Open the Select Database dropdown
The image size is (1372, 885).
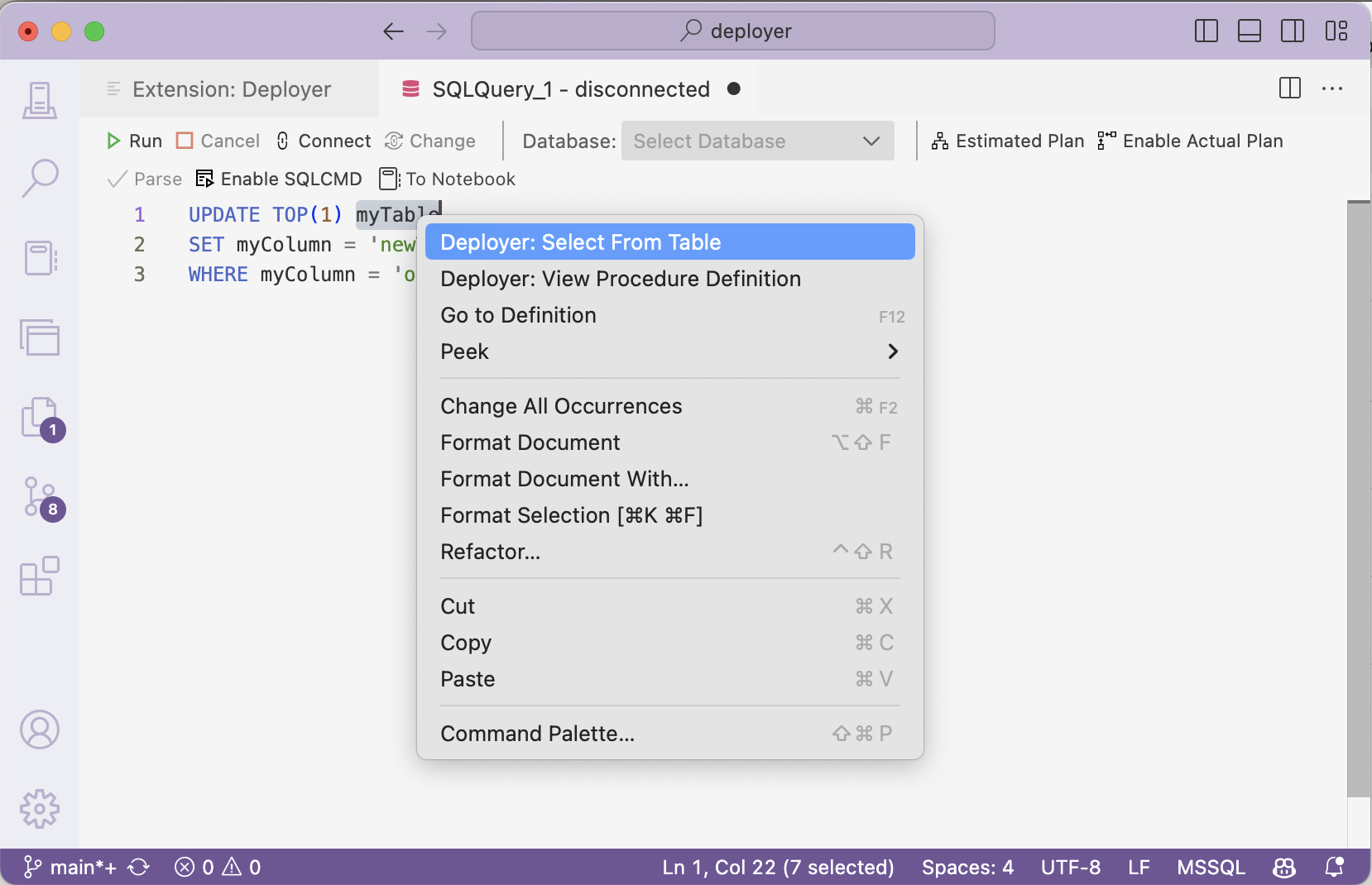pos(758,141)
